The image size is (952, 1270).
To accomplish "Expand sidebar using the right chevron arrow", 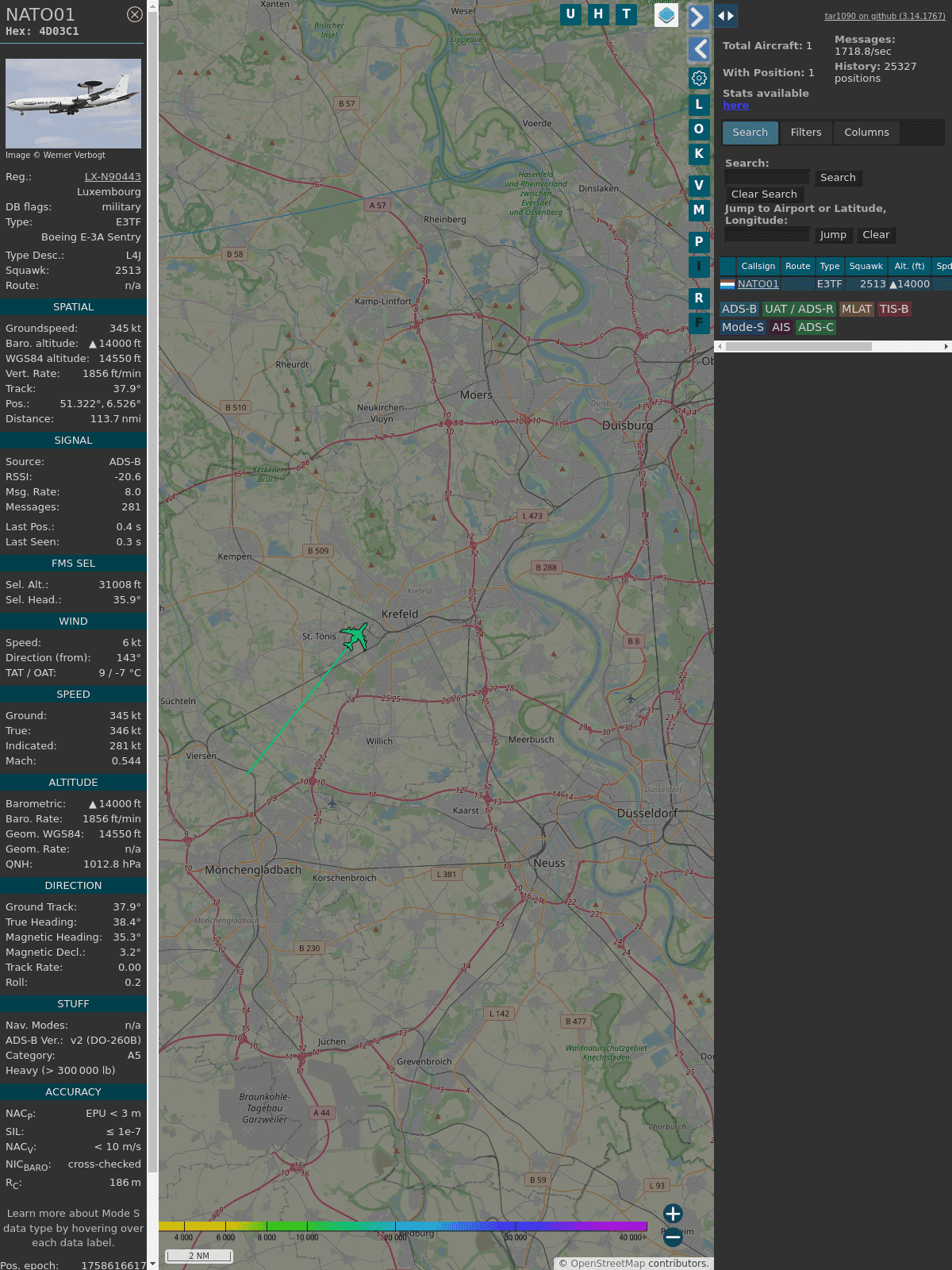I will tap(698, 17).
